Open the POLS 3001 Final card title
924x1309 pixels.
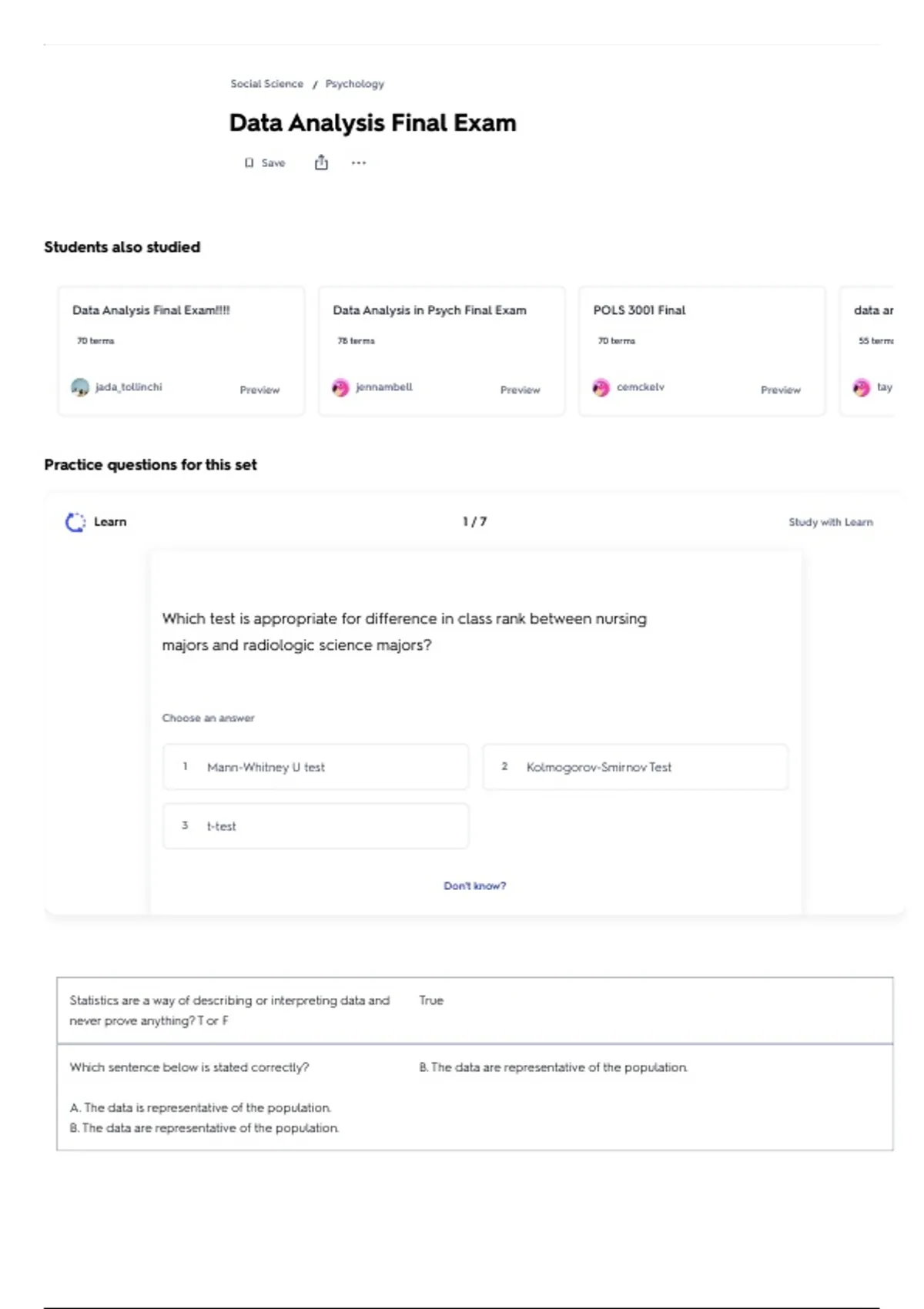[x=639, y=310]
